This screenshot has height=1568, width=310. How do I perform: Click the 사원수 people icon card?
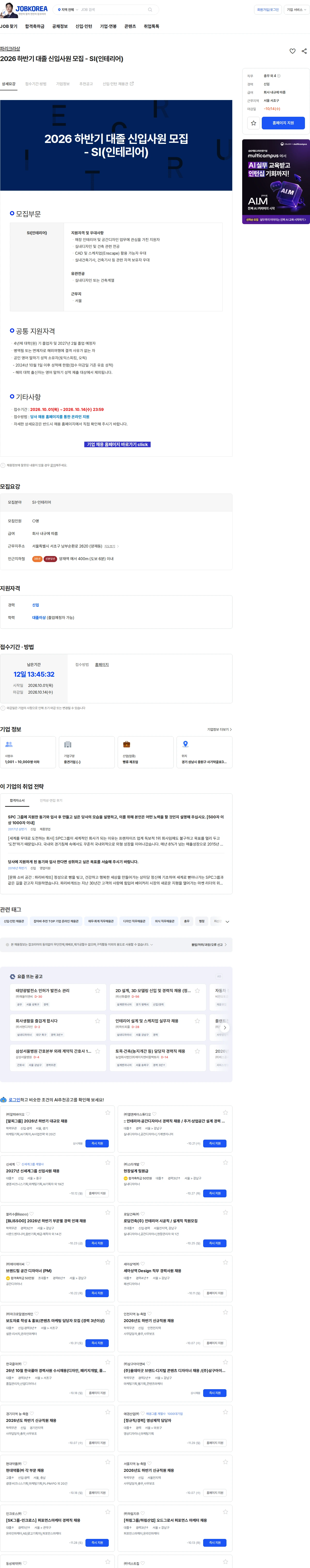[28, 752]
